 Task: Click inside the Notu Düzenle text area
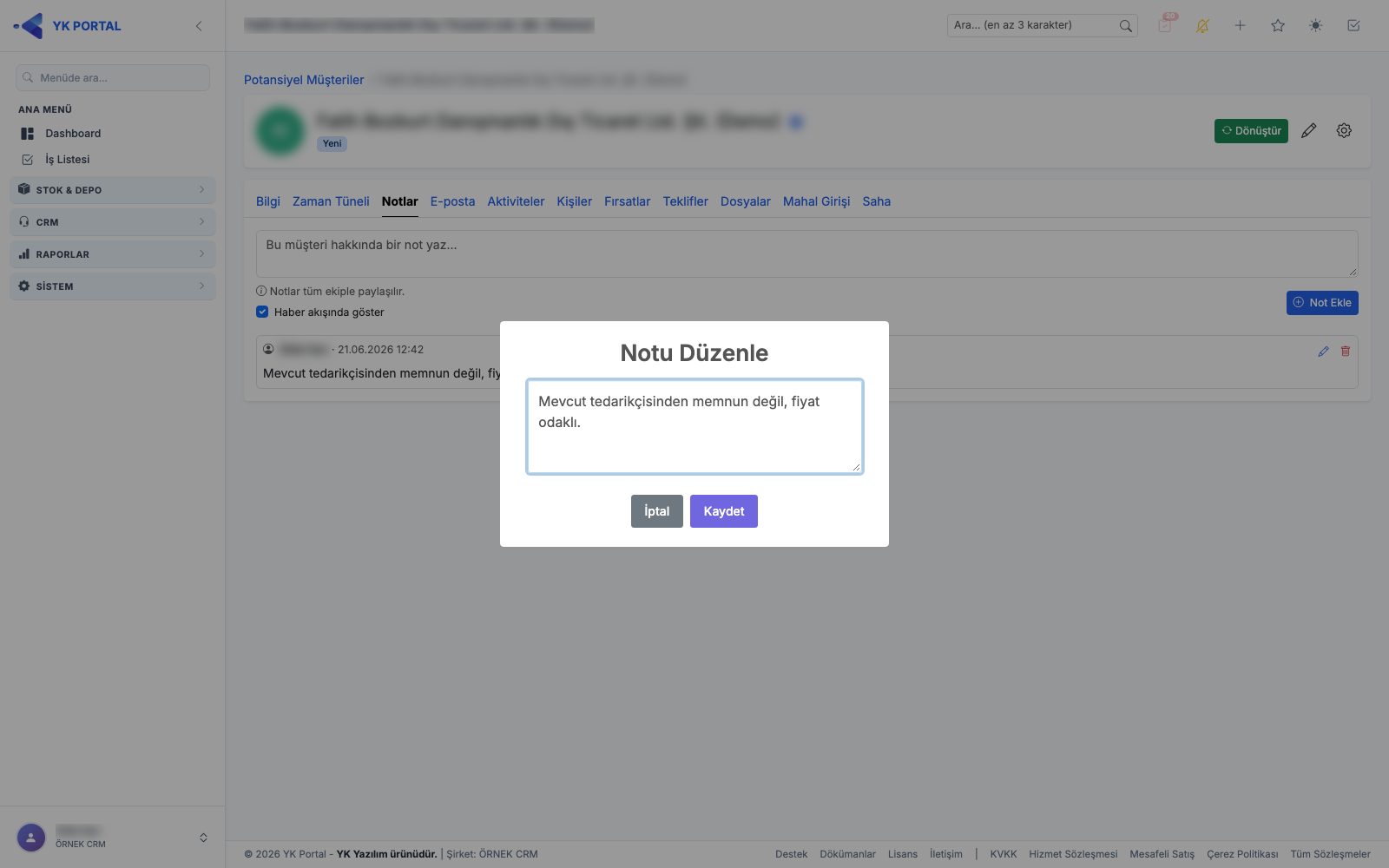tap(694, 426)
